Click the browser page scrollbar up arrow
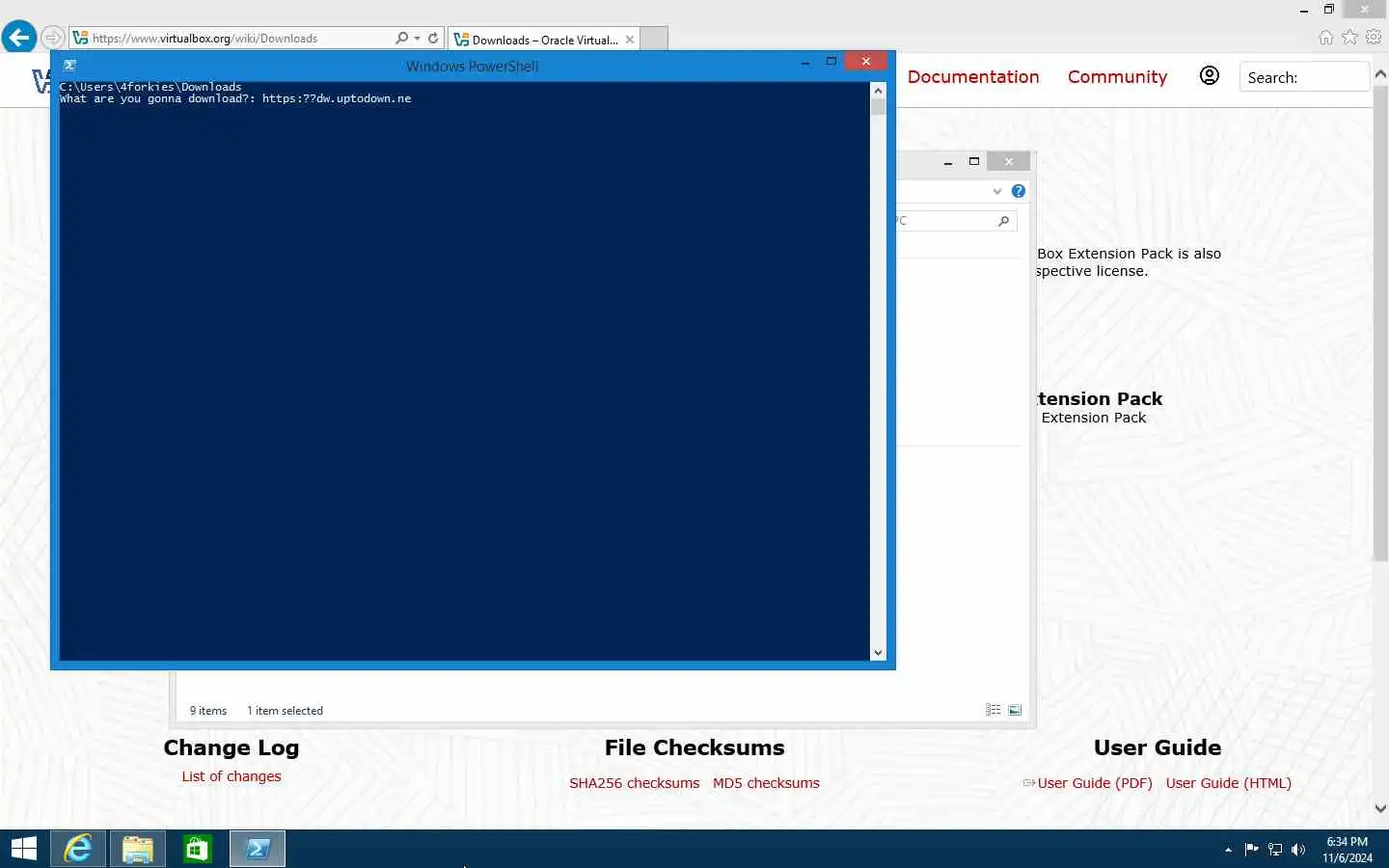This screenshot has width=1389, height=868. [x=1380, y=73]
